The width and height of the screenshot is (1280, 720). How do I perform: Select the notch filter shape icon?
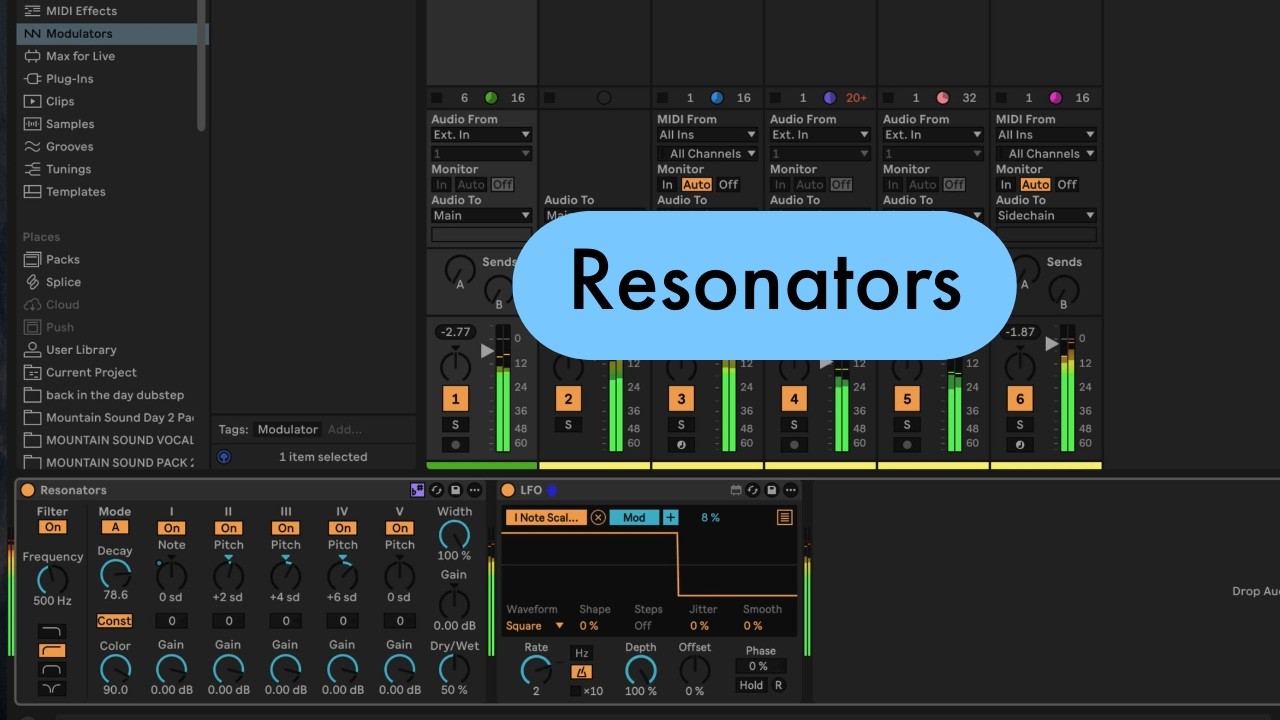[52, 688]
